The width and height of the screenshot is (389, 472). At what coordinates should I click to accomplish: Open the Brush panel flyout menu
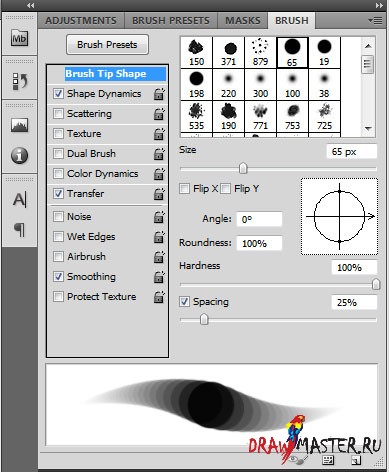tap(375, 21)
